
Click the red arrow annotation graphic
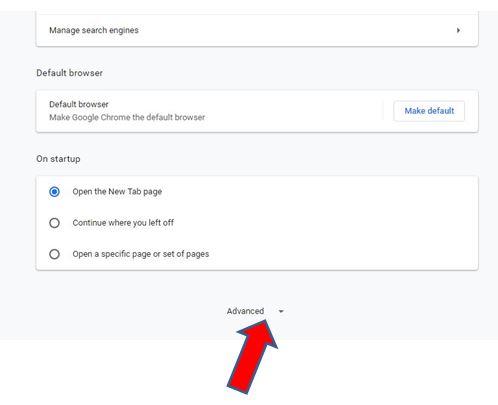[252, 357]
